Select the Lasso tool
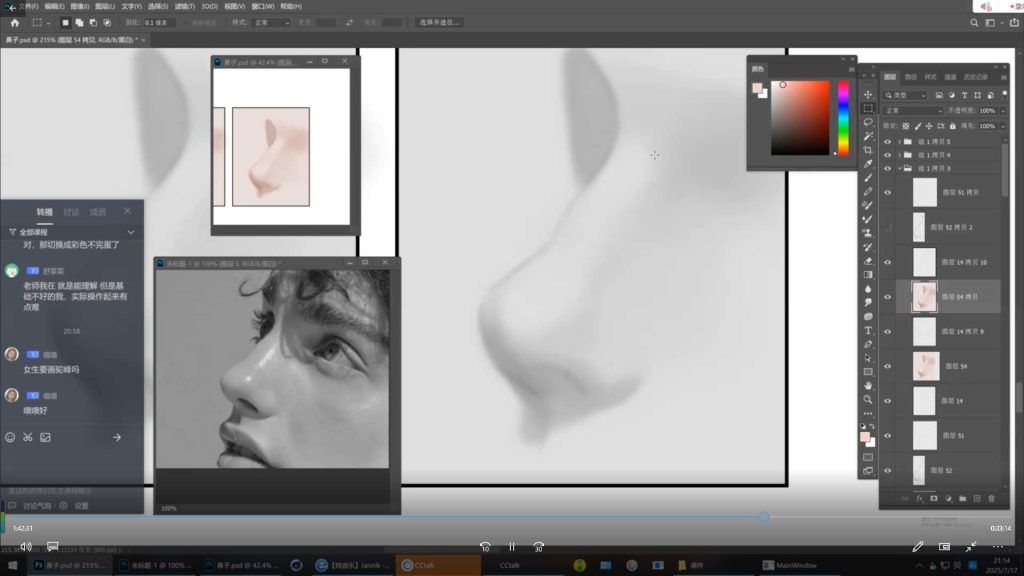The image size is (1024, 576). click(868, 122)
